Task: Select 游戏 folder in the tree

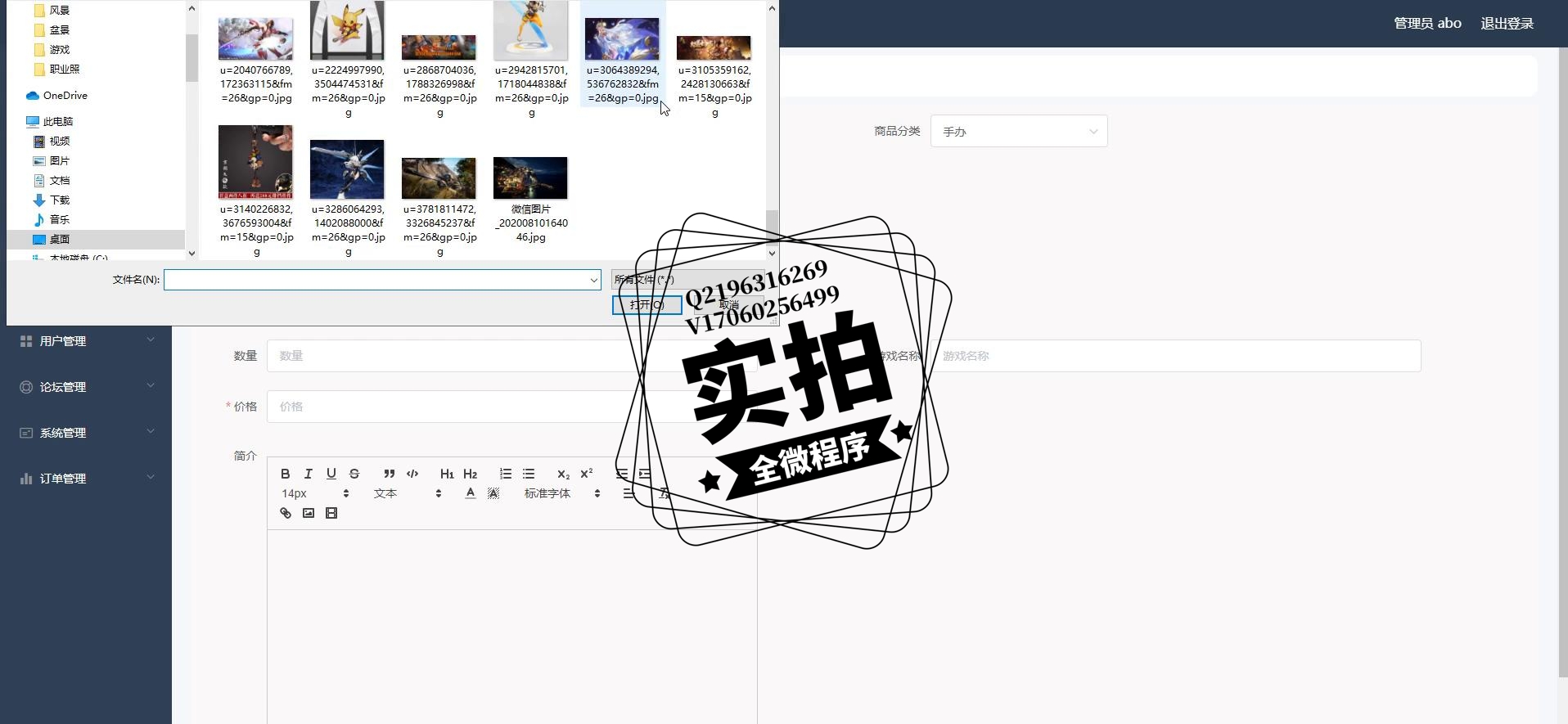Action: pos(52,49)
